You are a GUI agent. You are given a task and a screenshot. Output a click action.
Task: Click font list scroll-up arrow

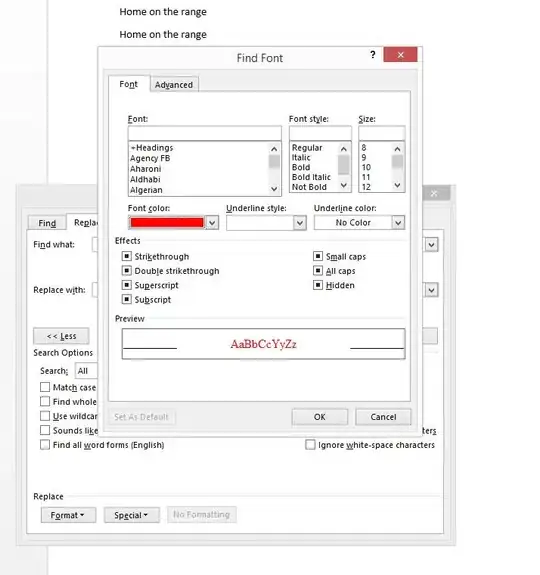click(274, 149)
